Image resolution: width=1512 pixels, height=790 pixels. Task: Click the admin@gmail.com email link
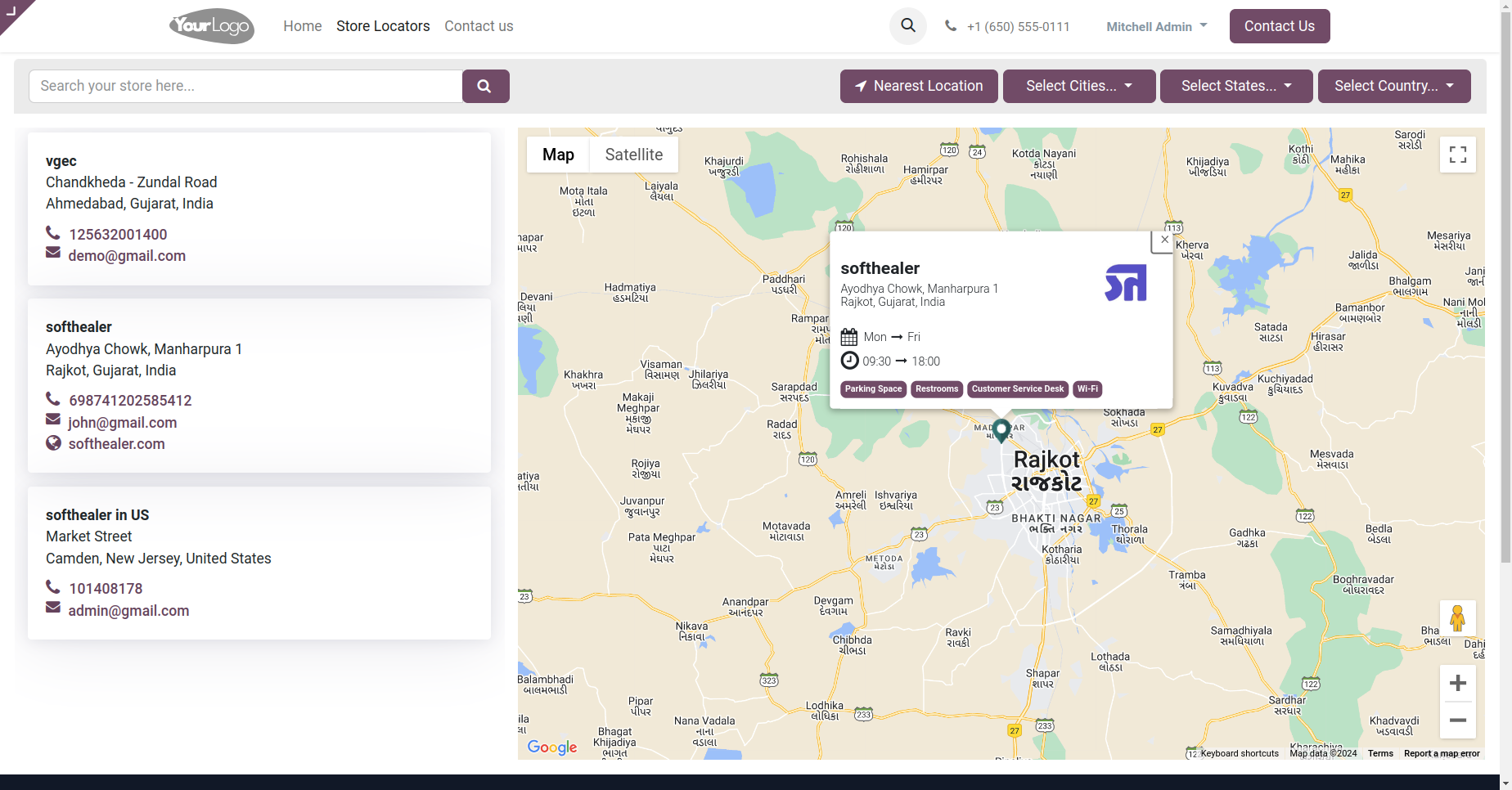click(x=128, y=611)
